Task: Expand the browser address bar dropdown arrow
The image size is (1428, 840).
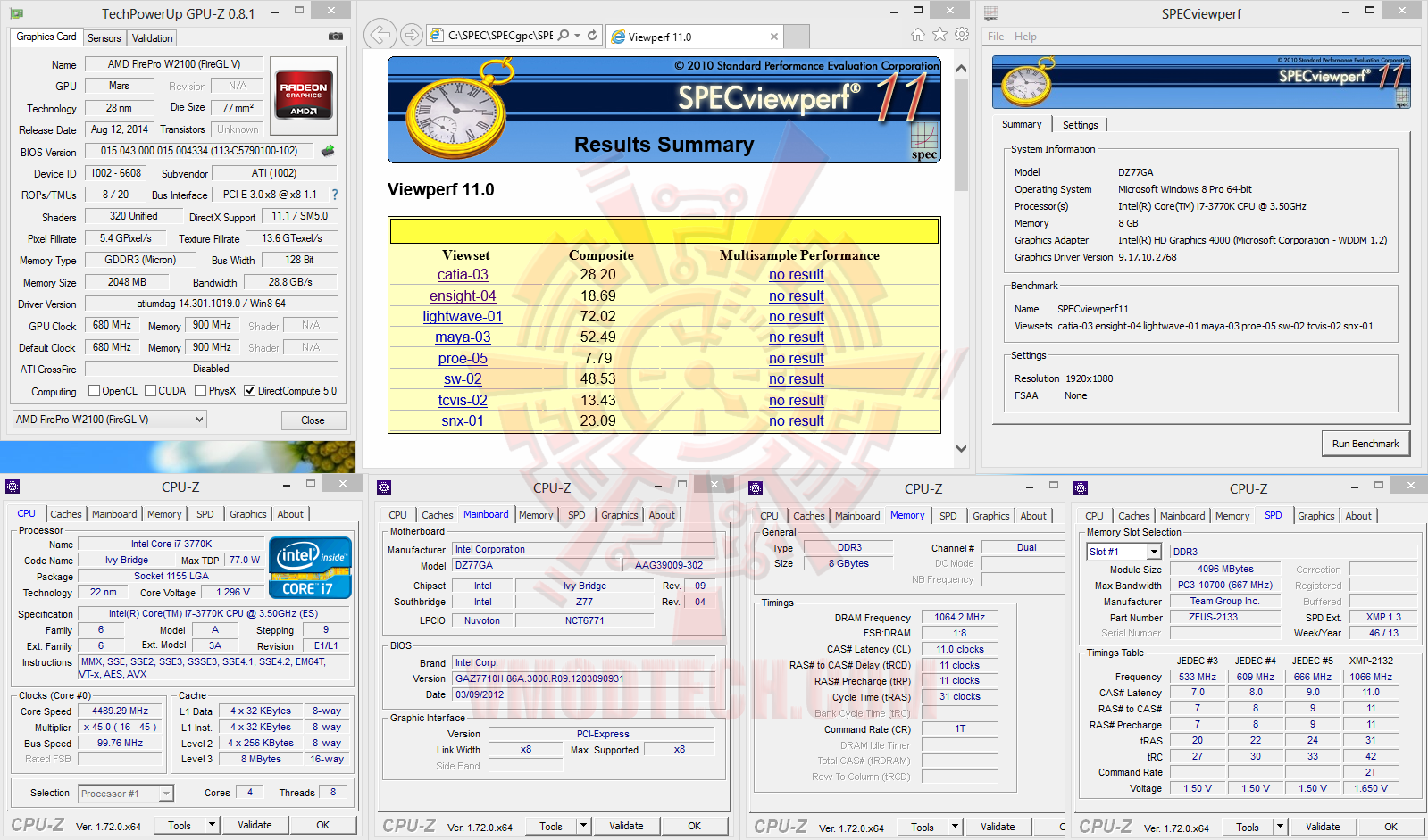Action: 578,36
